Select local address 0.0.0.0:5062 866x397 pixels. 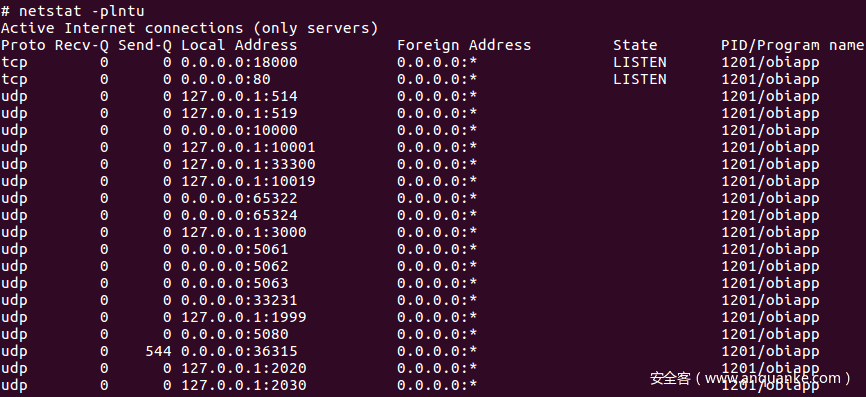point(235,267)
